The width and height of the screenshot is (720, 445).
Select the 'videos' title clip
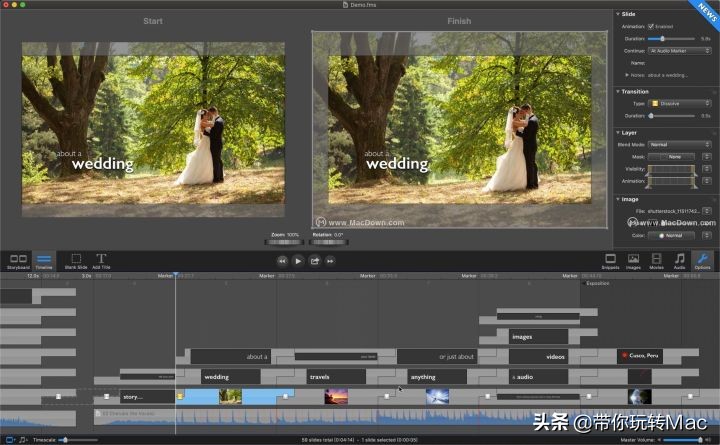coord(538,356)
